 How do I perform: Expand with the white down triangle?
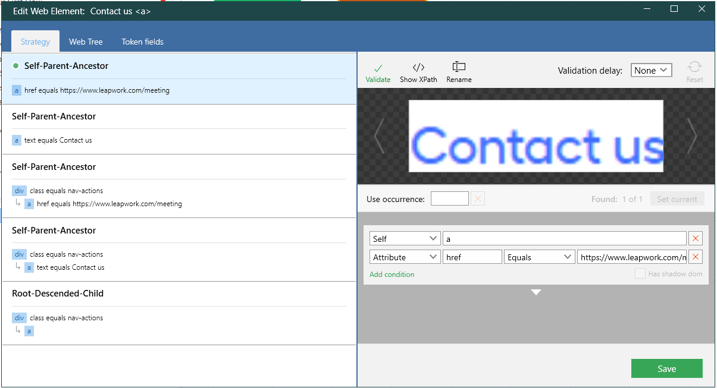[536, 292]
